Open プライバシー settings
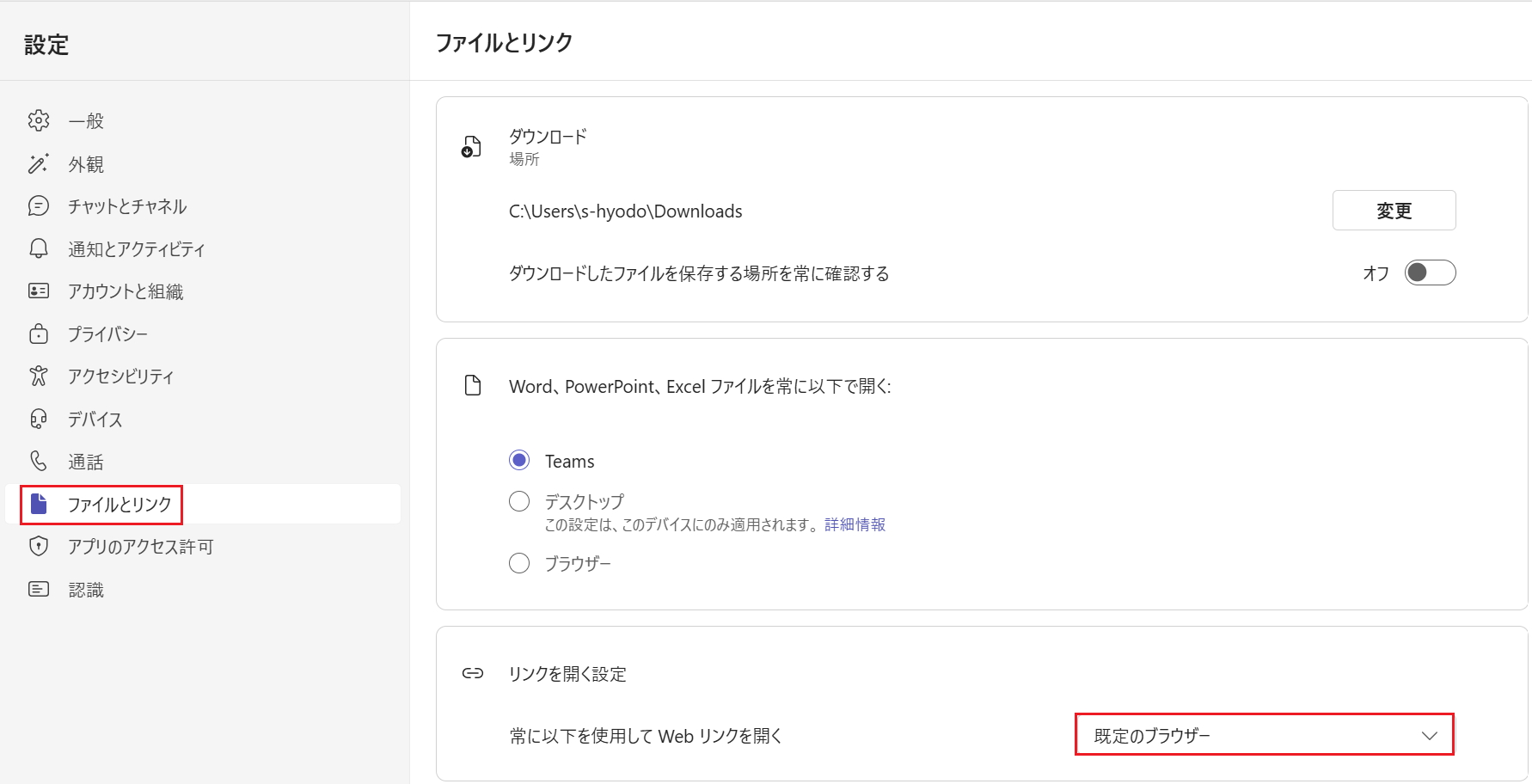The width and height of the screenshot is (1532, 784). point(203,334)
